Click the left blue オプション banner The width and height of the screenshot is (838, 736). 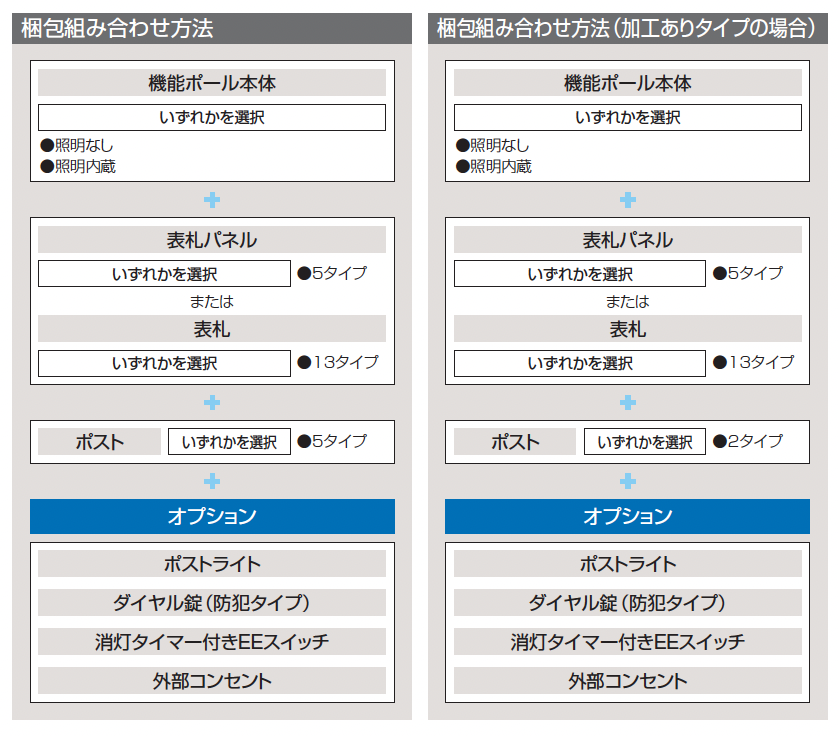(x=212, y=516)
